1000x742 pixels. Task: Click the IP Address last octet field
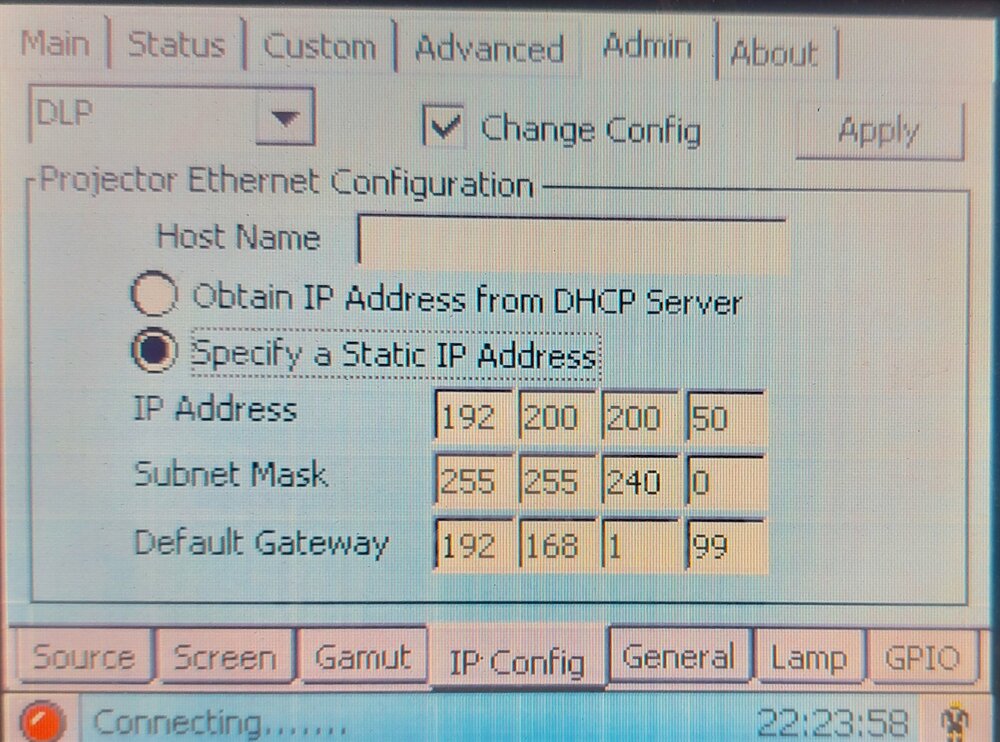tap(726, 417)
